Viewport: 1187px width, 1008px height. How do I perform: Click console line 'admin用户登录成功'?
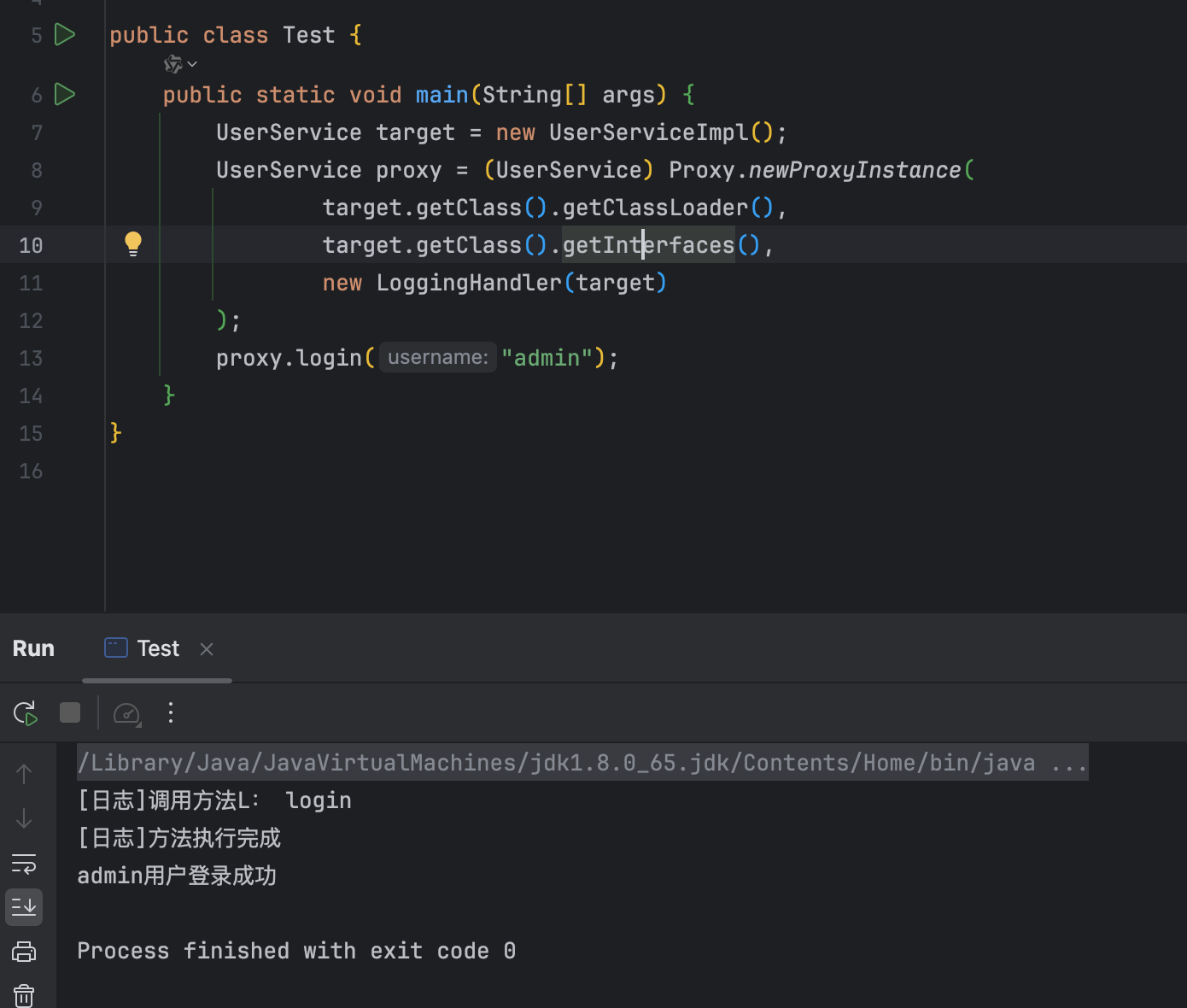click(x=177, y=876)
